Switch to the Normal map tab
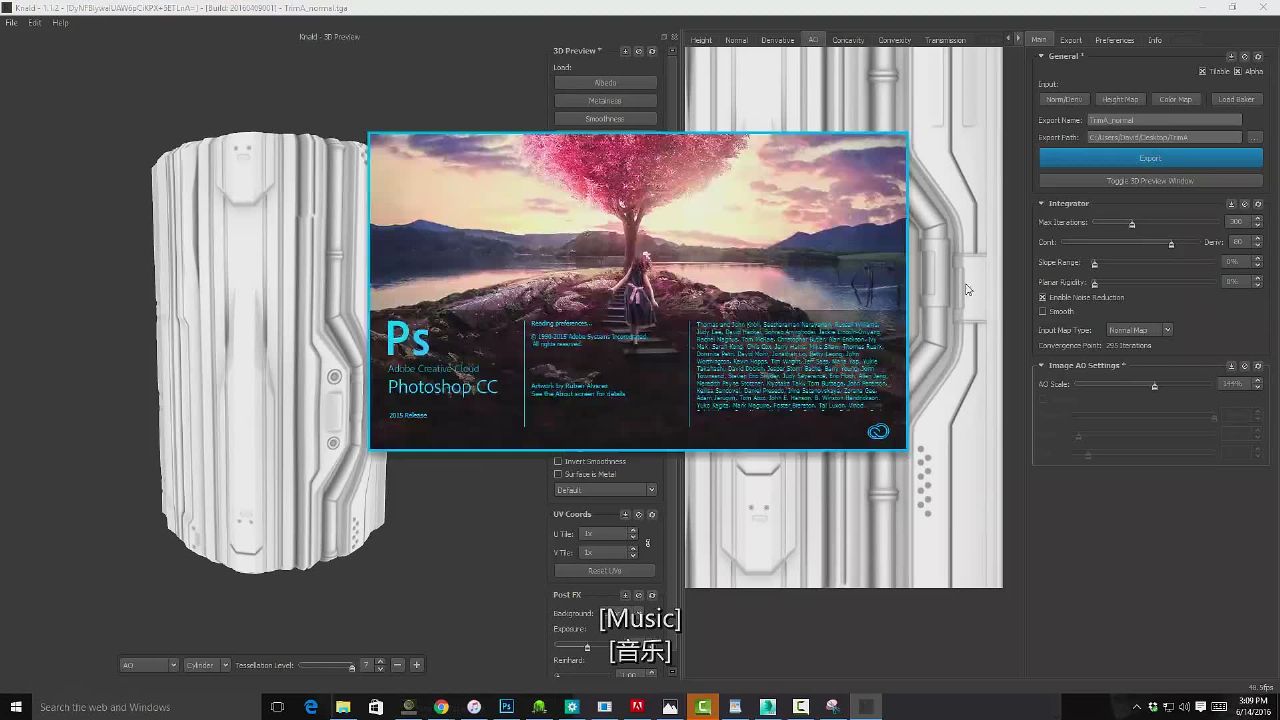The height and width of the screenshot is (720, 1280). [736, 40]
